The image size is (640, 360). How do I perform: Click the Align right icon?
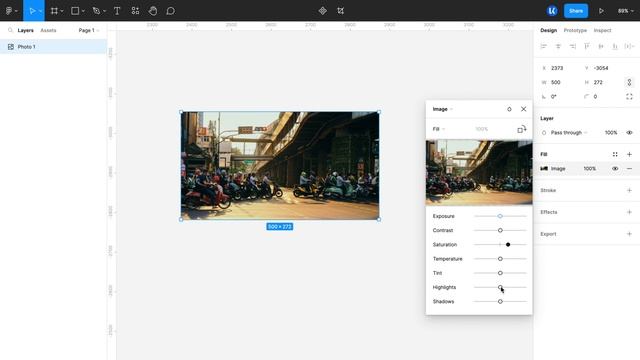(x=573, y=46)
